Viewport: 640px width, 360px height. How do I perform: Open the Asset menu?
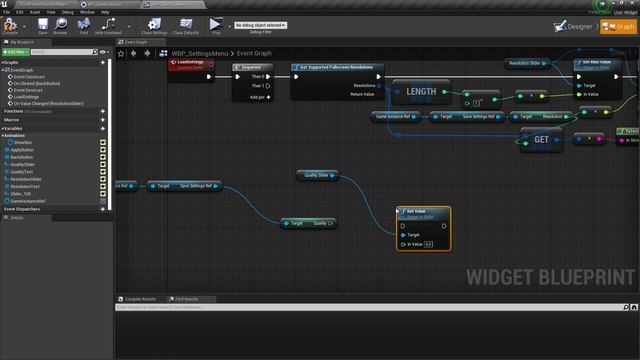[x=35, y=12]
